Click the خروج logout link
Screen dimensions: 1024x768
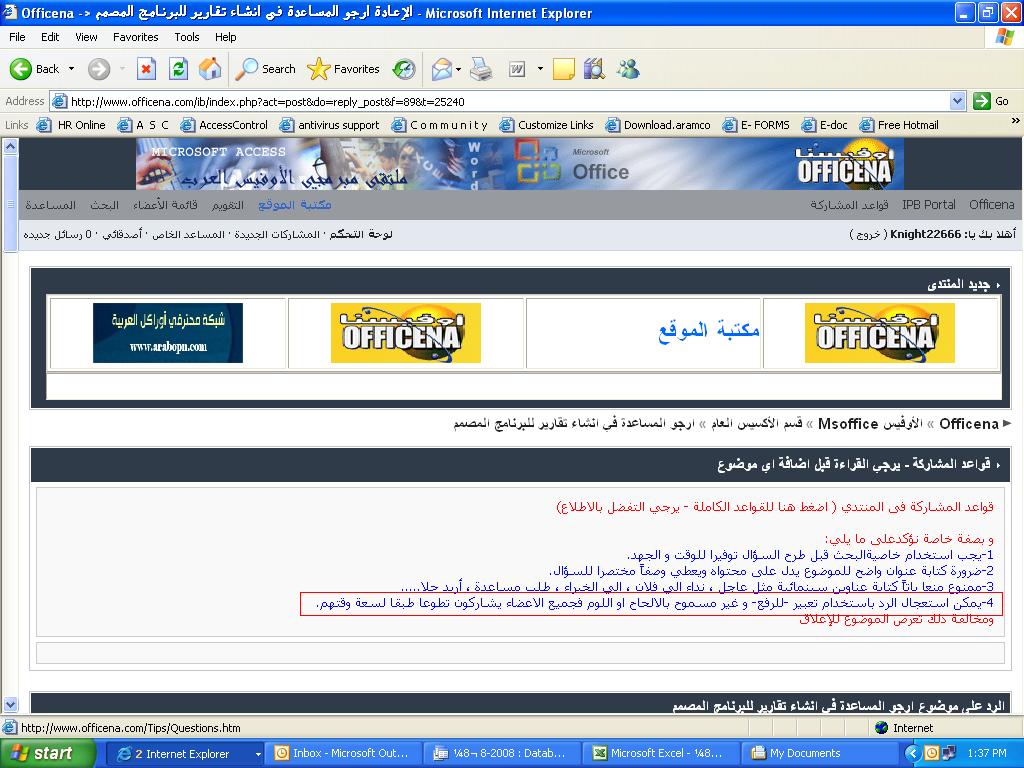867,234
